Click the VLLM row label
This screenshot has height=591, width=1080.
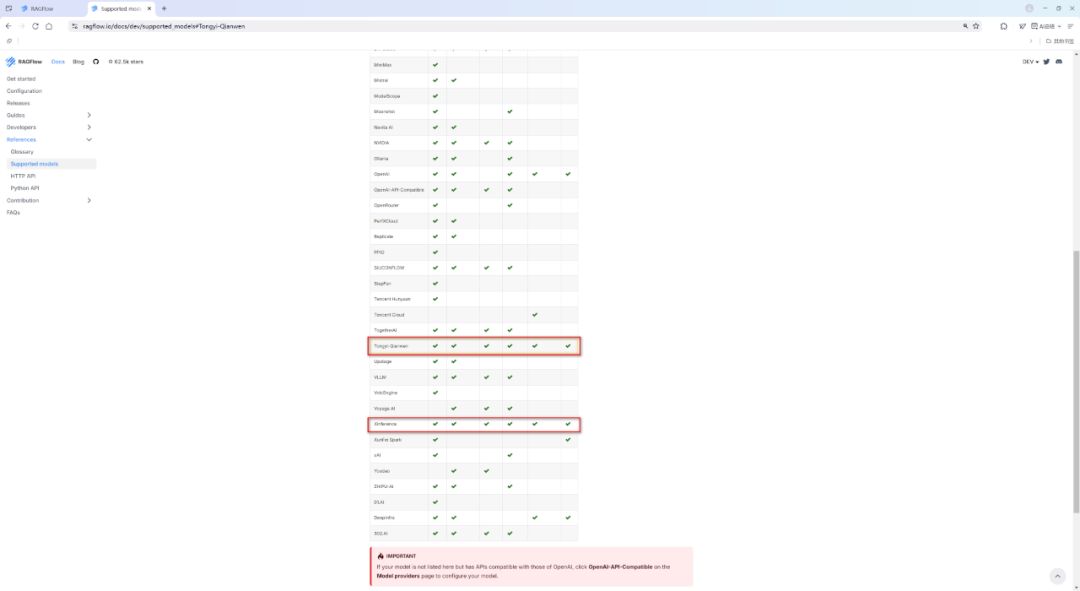[x=380, y=377]
